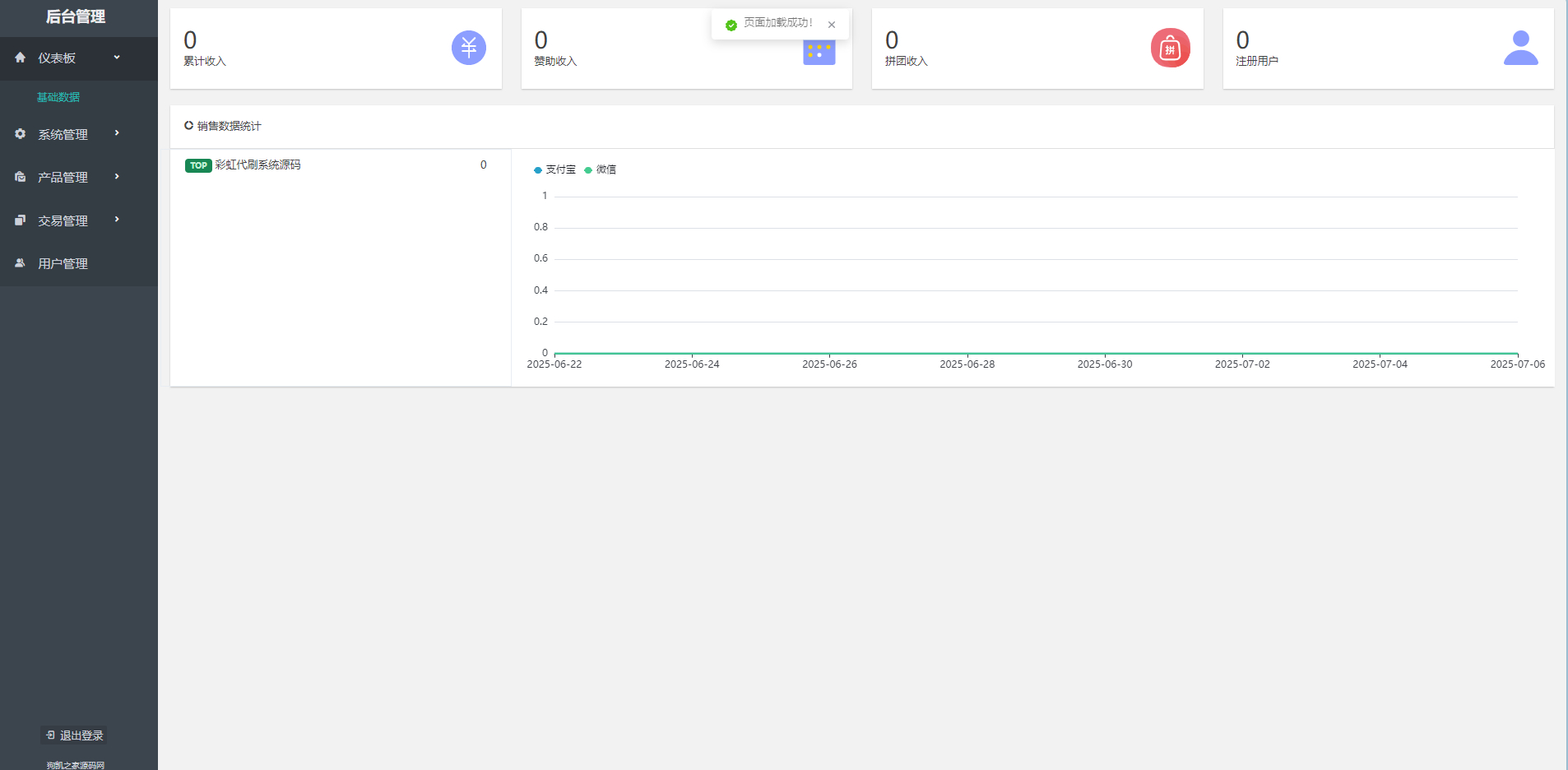Click the 产品管理 bag icon
1568x770 pixels.
21,177
